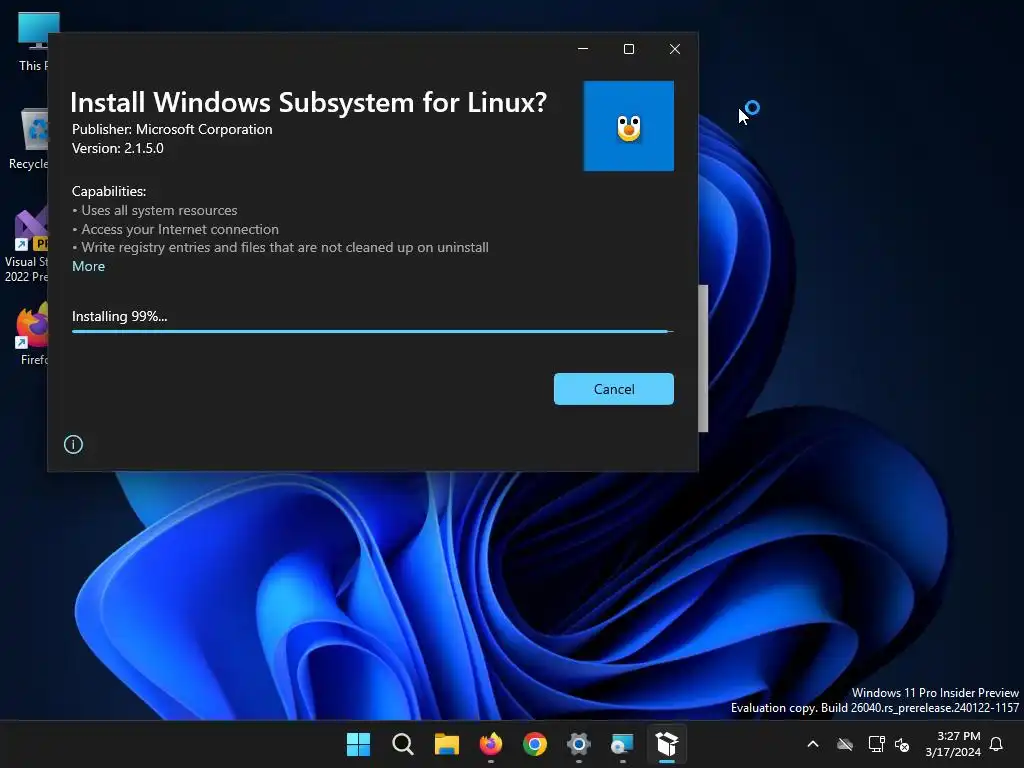The width and height of the screenshot is (1024, 768).
Task: Click the Installing 99% status text
Action: tap(120, 316)
